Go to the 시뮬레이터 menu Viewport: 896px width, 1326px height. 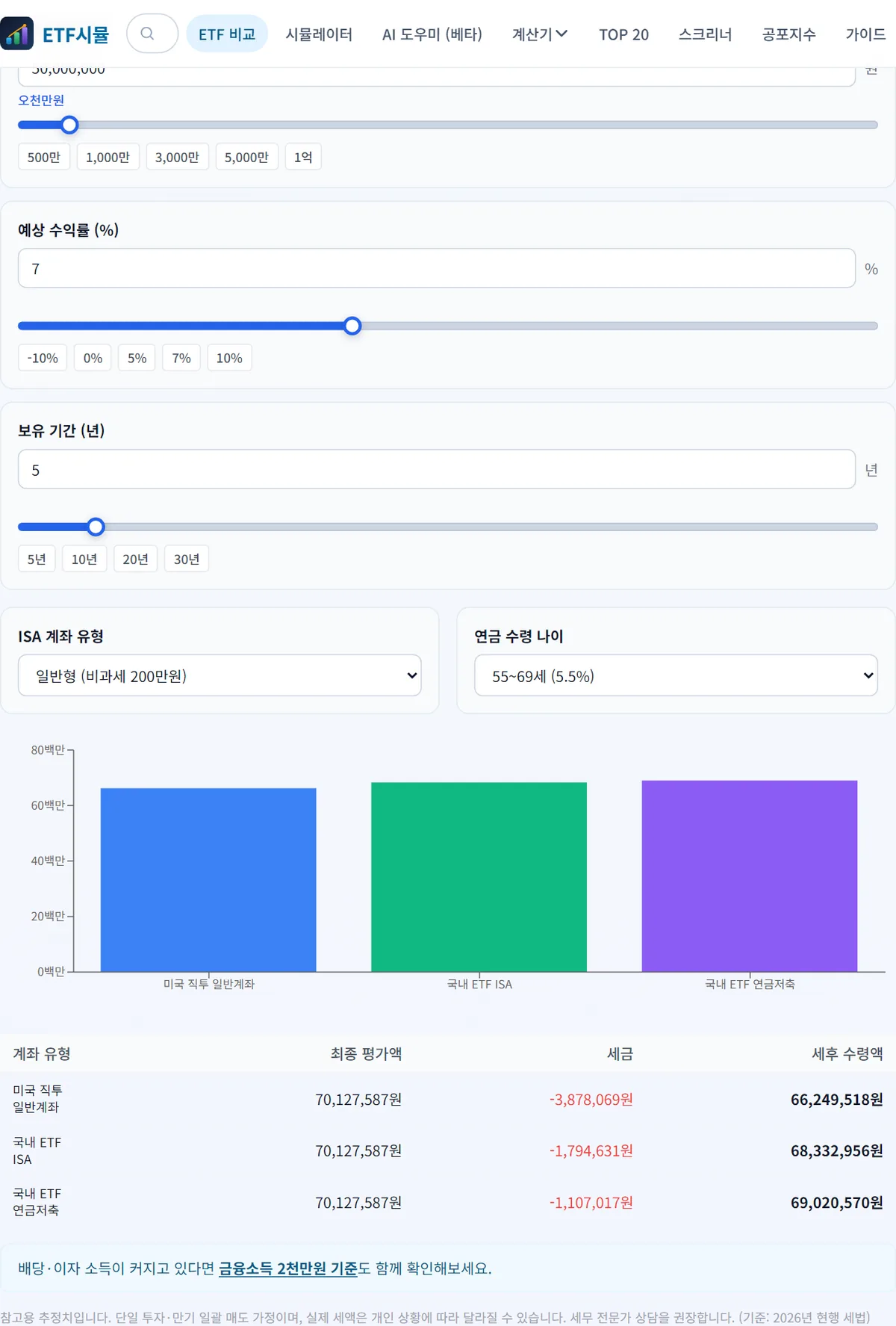tap(319, 34)
